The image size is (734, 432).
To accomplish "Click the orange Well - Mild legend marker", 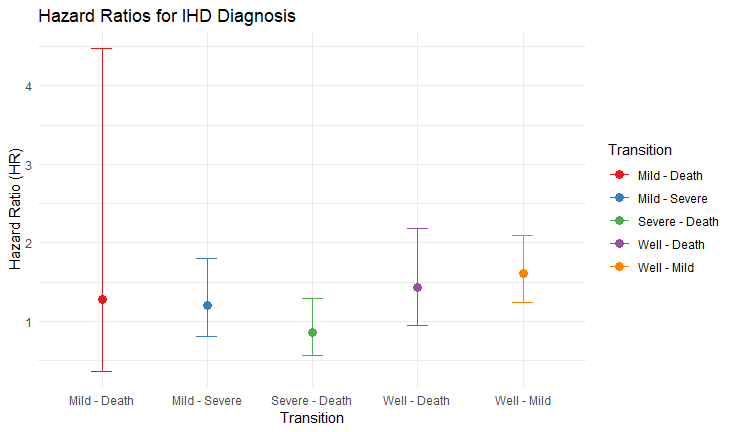I will [620, 267].
